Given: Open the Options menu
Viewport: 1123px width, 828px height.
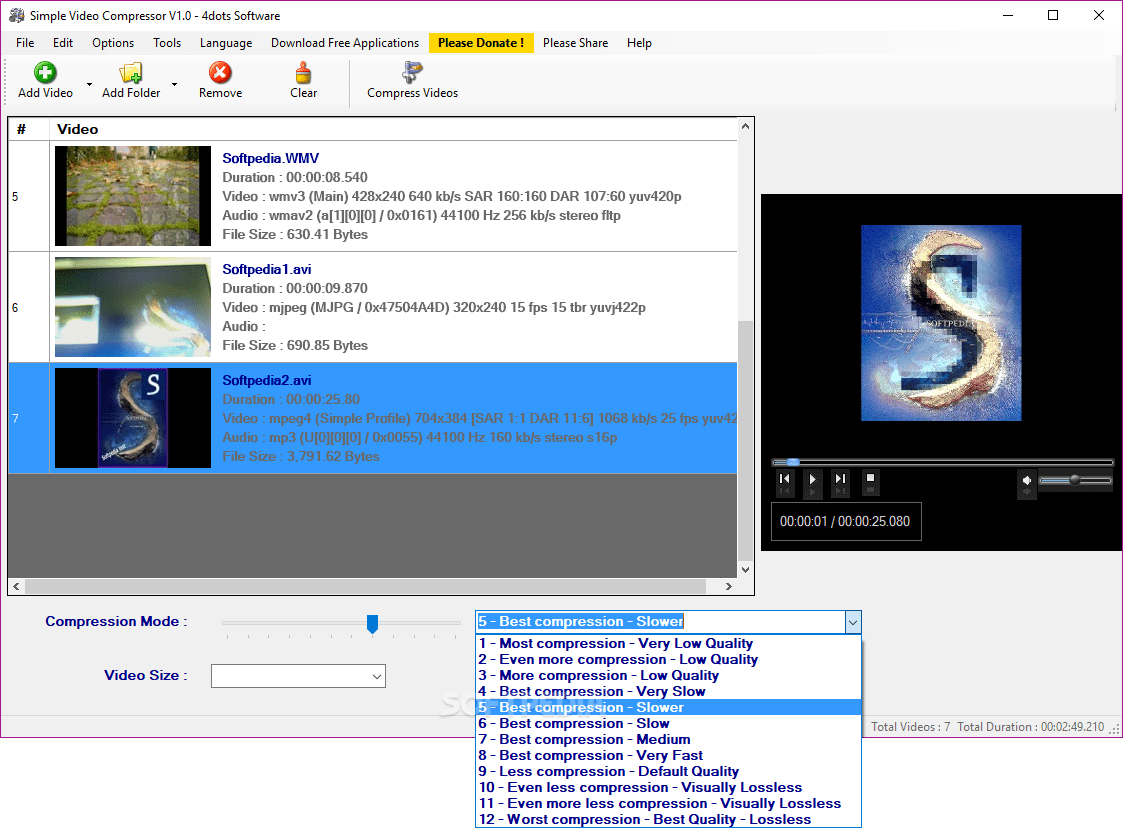Looking at the screenshot, I should click(x=112, y=43).
